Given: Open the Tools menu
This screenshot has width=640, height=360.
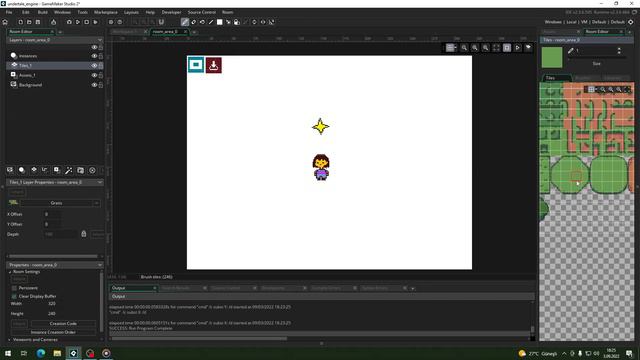Looking at the screenshot, I should point(82,12).
